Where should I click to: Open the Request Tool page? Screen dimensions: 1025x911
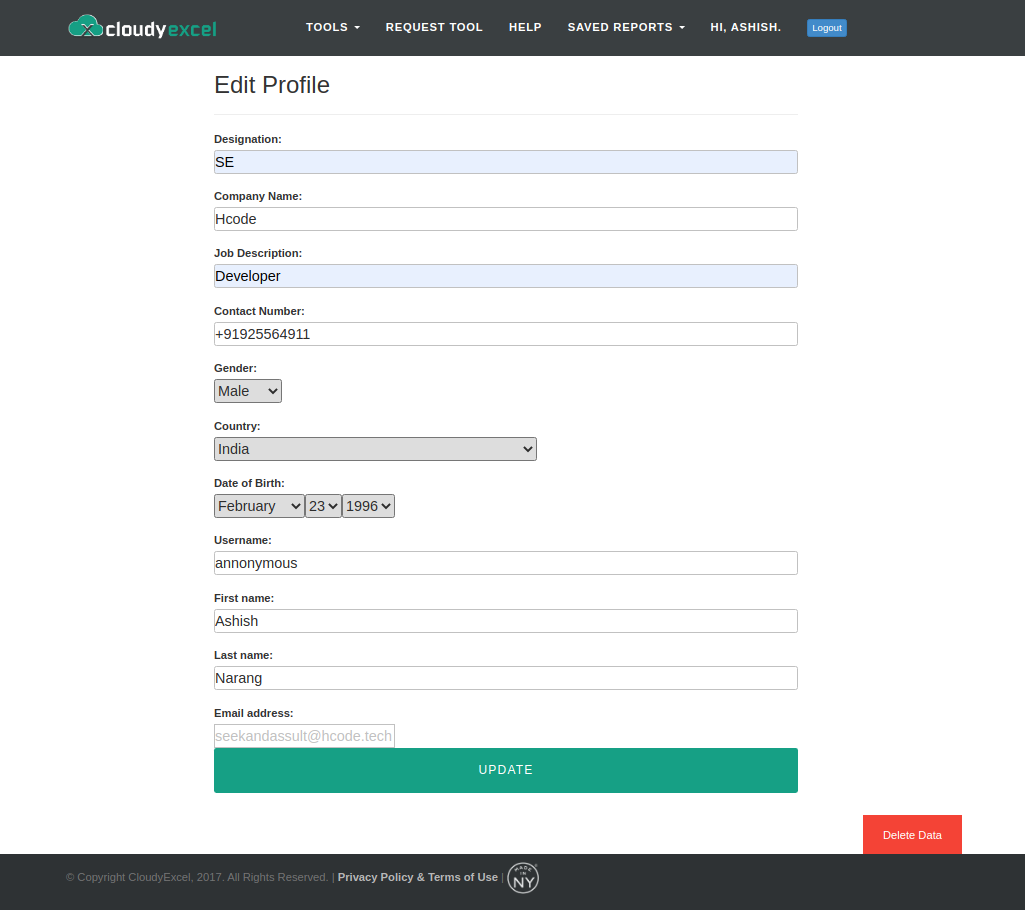coord(434,27)
